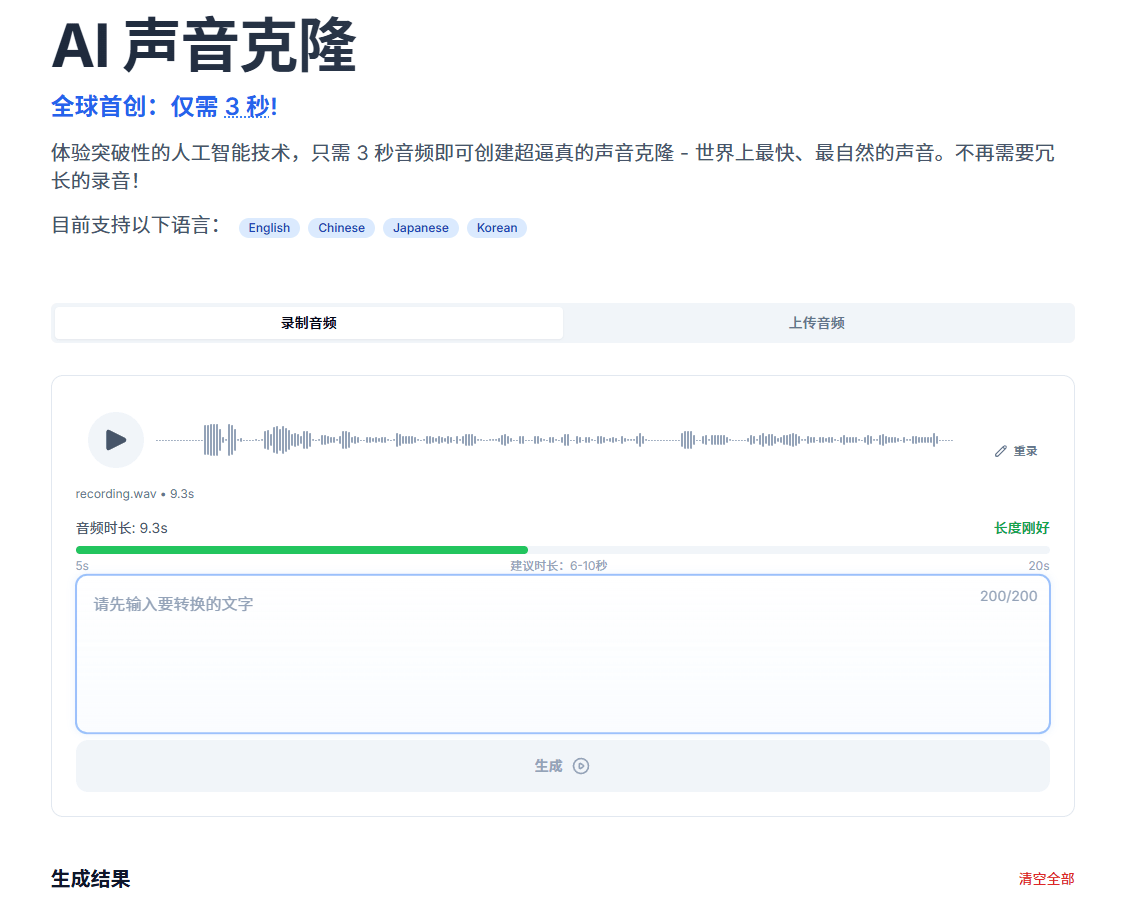Select the Korean language tag
1138x898 pixels.
tap(497, 228)
